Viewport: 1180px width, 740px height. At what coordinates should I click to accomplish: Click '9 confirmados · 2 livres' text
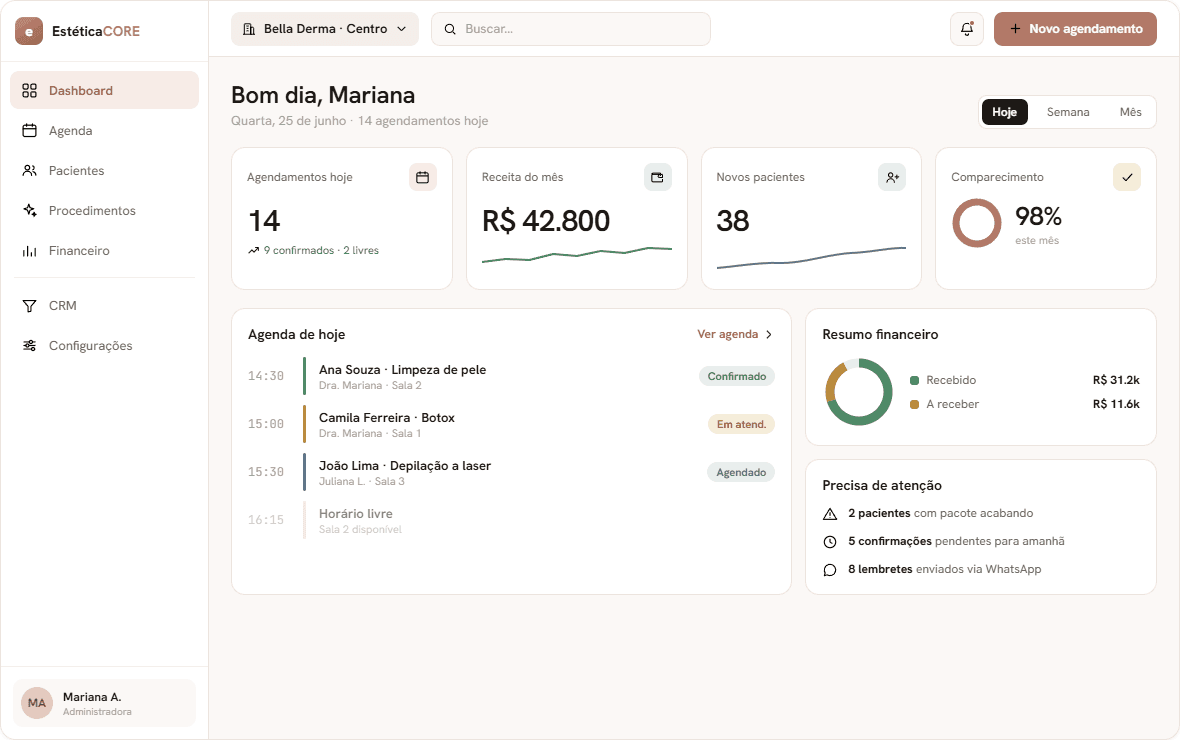click(x=321, y=250)
